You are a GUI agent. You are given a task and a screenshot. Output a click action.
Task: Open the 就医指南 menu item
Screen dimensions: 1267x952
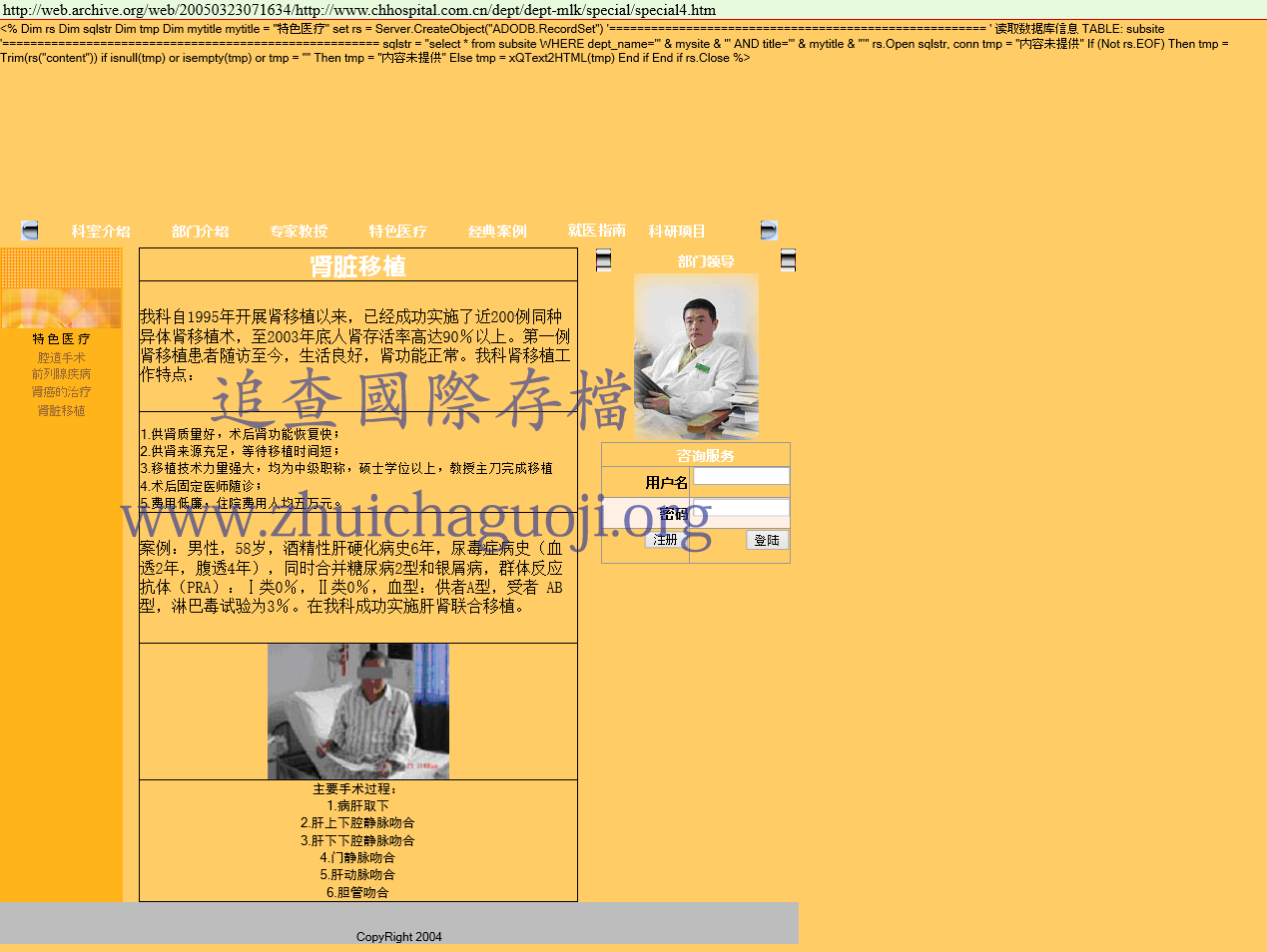[596, 231]
